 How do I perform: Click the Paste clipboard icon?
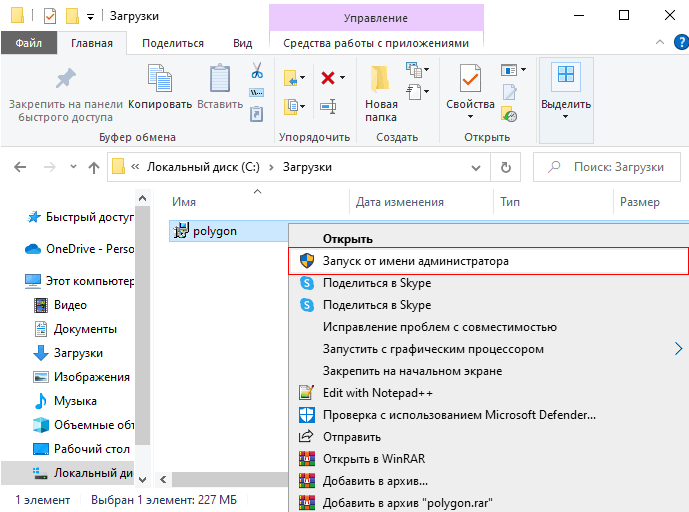pyautogui.click(x=219, y=79)
